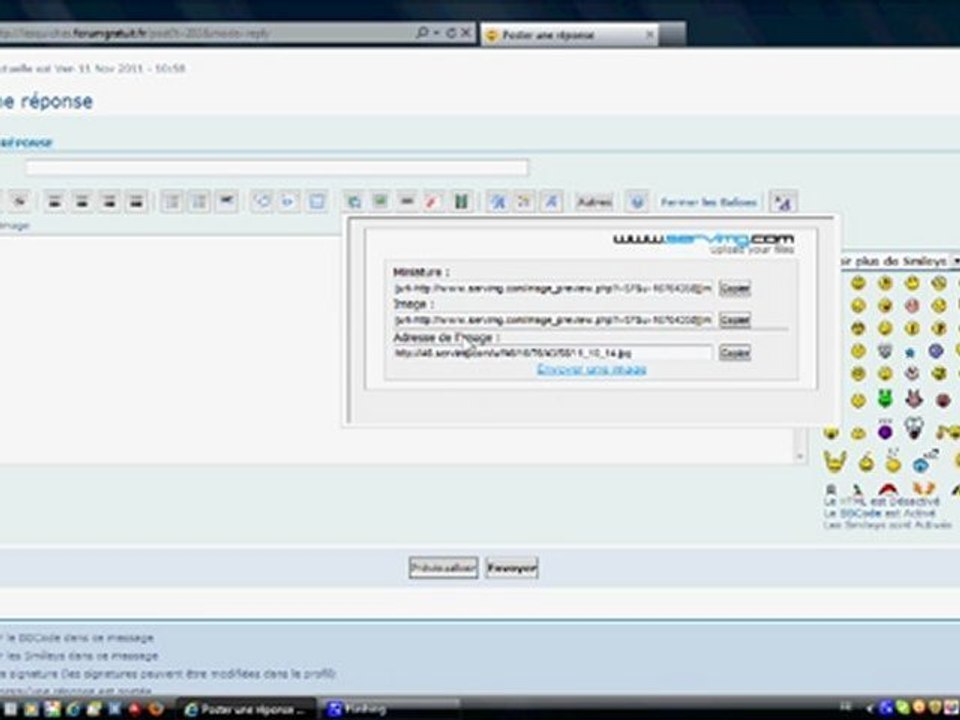This screenshot has height=720, width=960.
Task: Switch editor mode with last toolbar icon
Action: (x=783, y=201)
